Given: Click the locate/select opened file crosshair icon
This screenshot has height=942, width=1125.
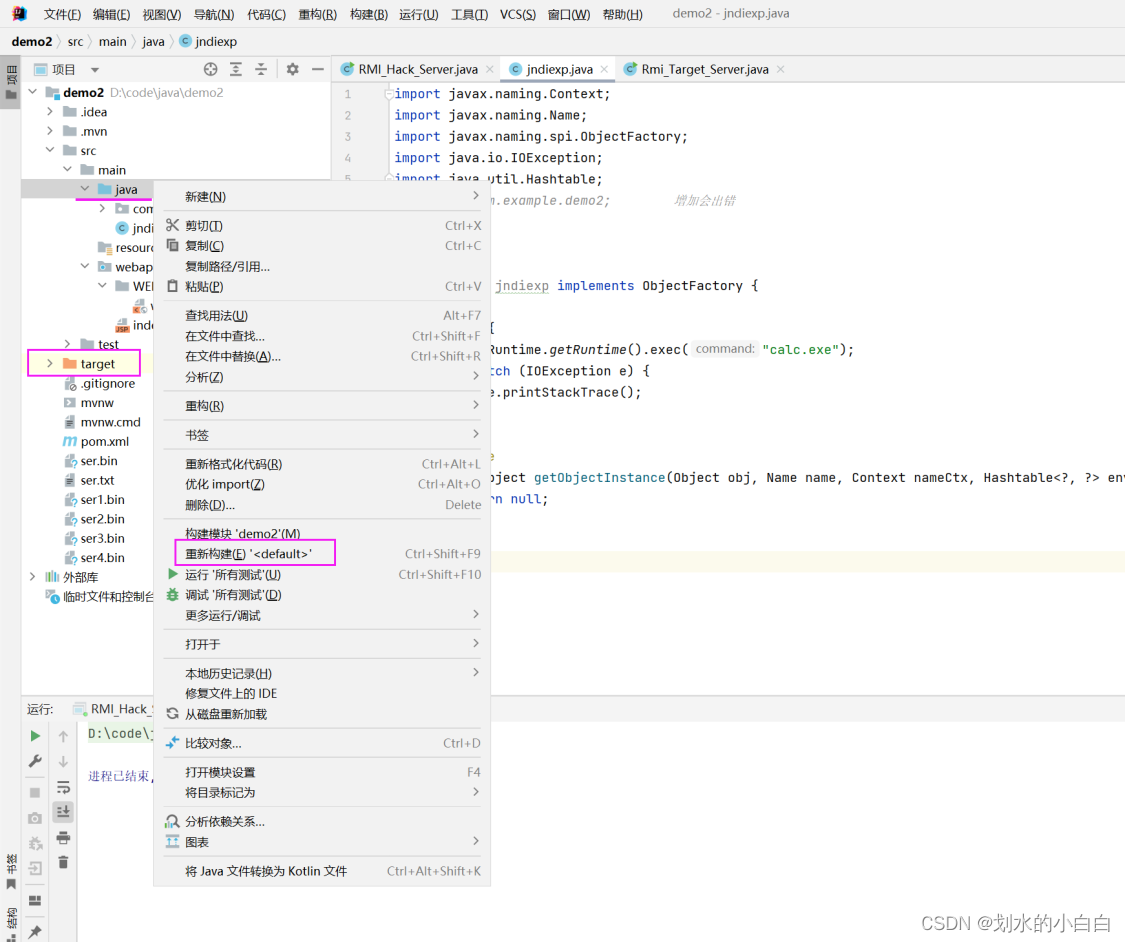Looking at the screenshot, I should tap(210, 70).
